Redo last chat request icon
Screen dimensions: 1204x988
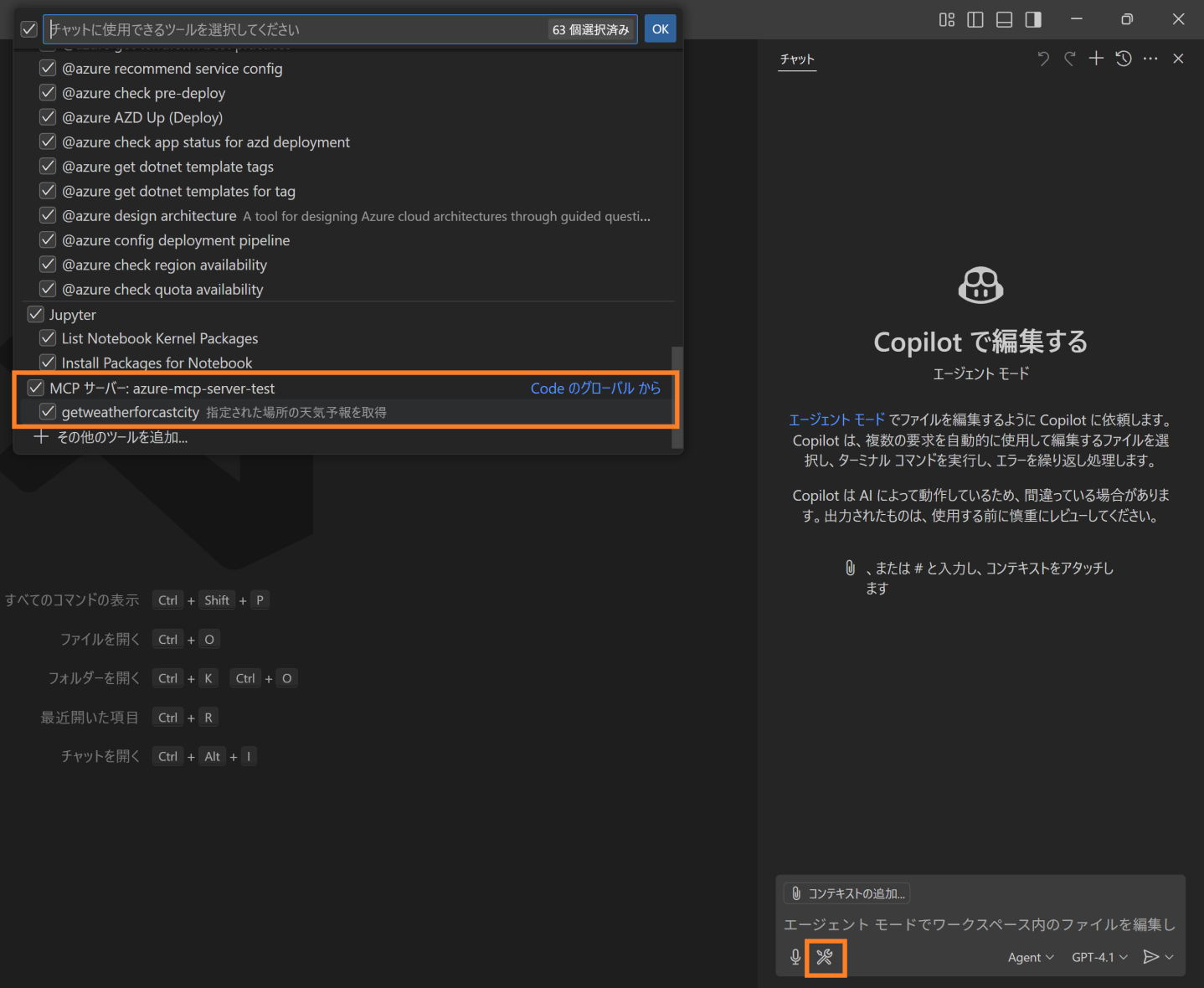(x=1070, y=59)
